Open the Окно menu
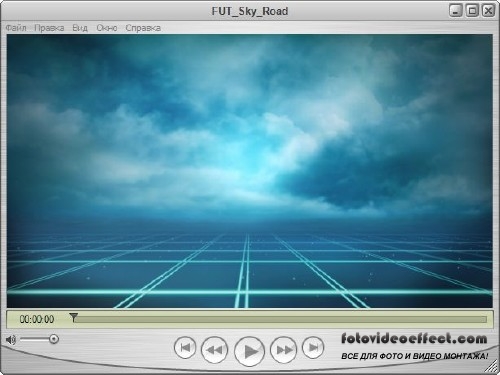The image size is (500, 375). [107, 28]
